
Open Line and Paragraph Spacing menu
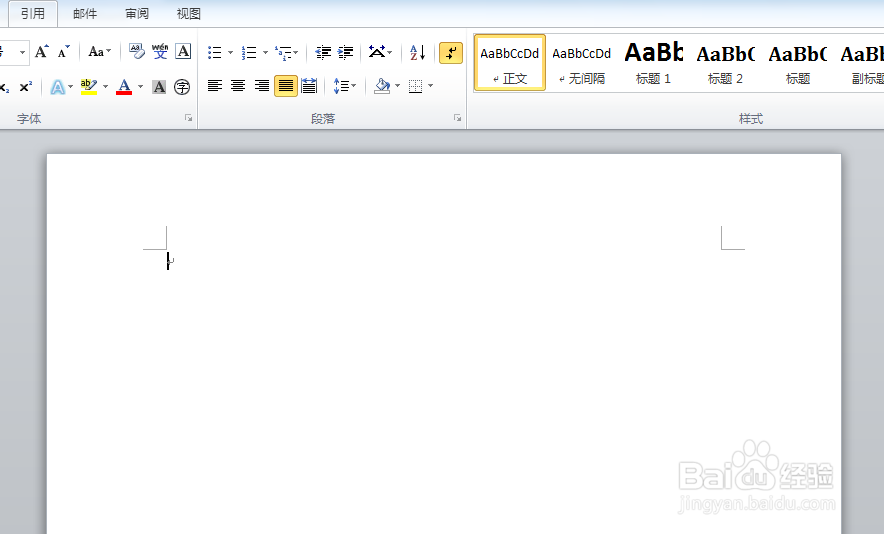point(344,86)
